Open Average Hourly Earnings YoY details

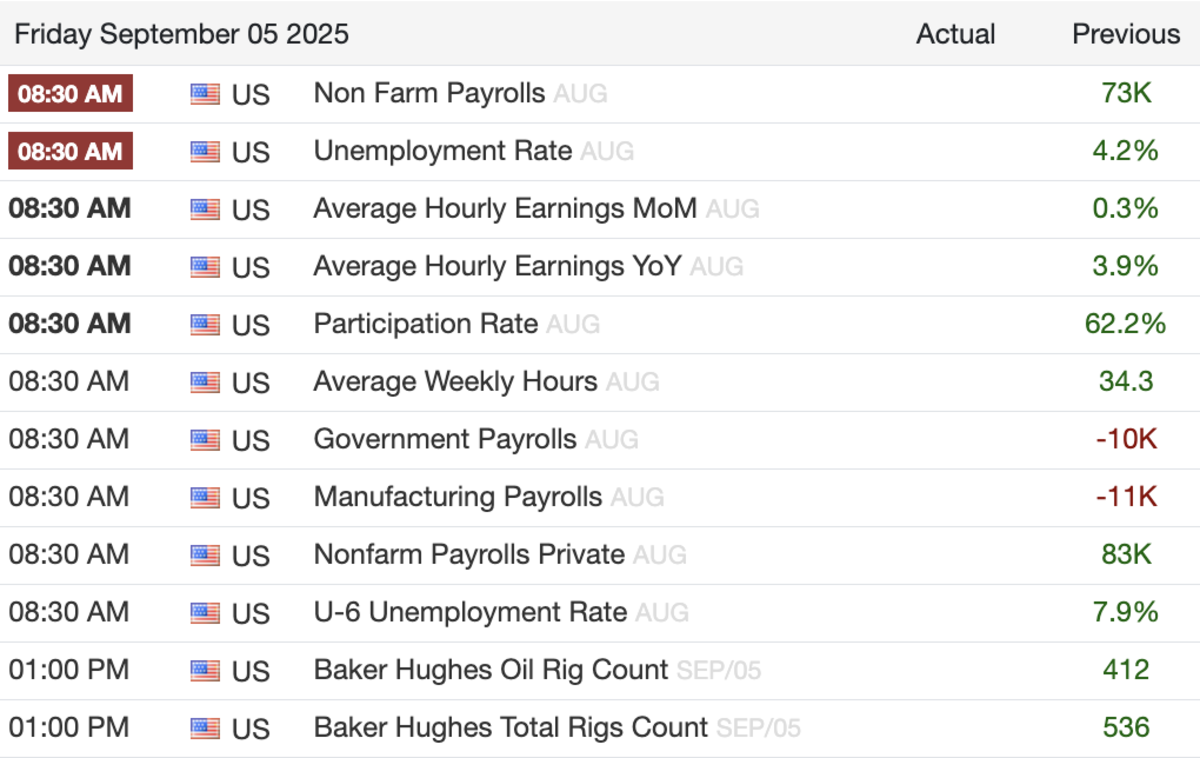tap(497, 266)
